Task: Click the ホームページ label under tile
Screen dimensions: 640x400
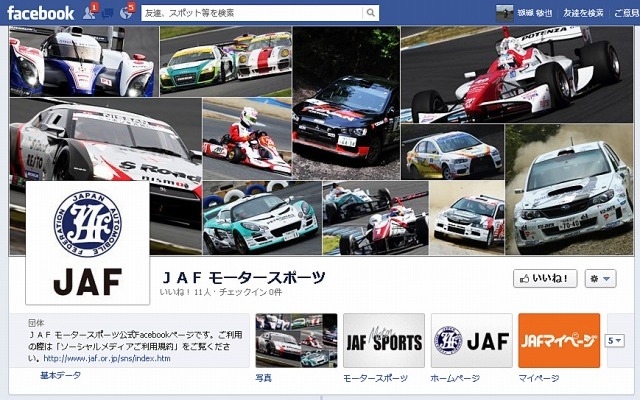Action: [x=455, y=378]
